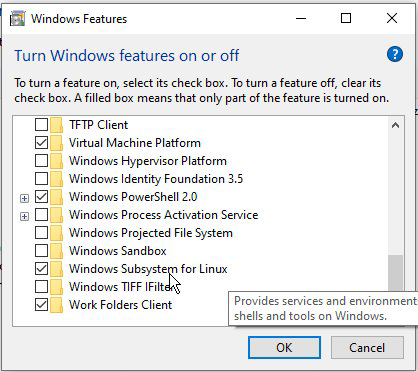418x372 pixels.
Task: Click the scrollbar up arrow
Action: point(396,125)
